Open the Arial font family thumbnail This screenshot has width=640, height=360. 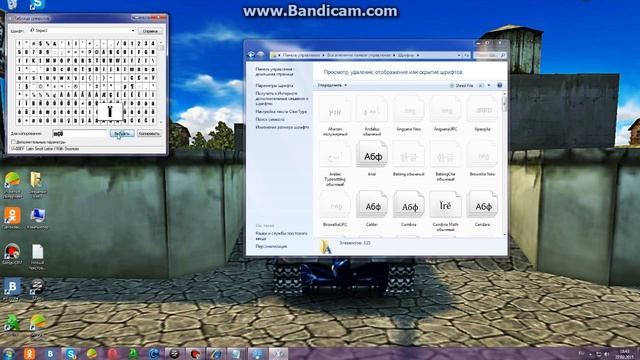coord(371,154)
